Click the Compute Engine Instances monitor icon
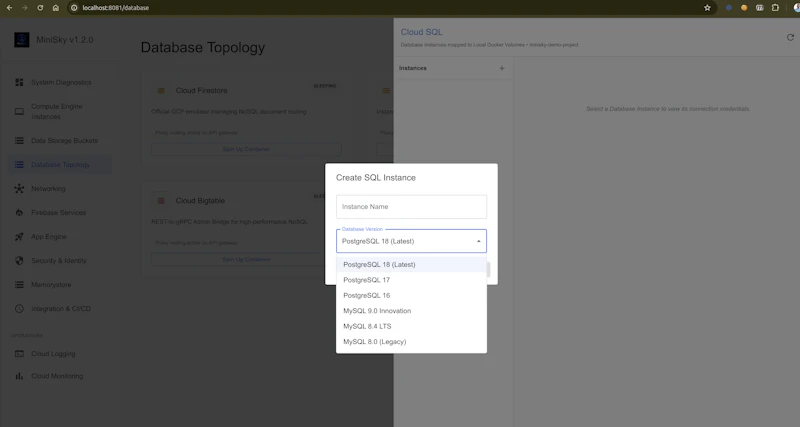The width and height of the screenshot is (800, 427). [19, 111]
